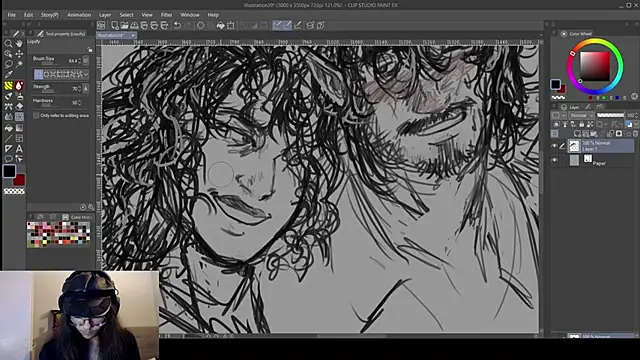Select the Text tool
This screenshot has width=640, height=360.
tap(19, 149)
